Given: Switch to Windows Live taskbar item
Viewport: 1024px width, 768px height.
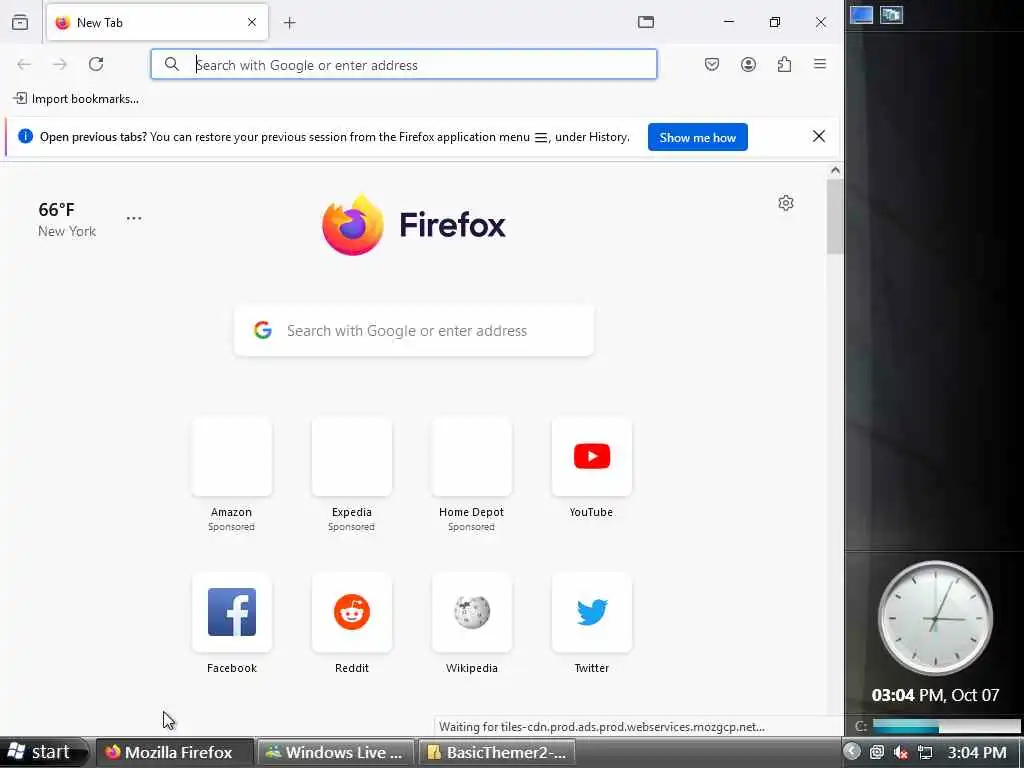Looking at the screenshot, I should click(x=336, y=752).
